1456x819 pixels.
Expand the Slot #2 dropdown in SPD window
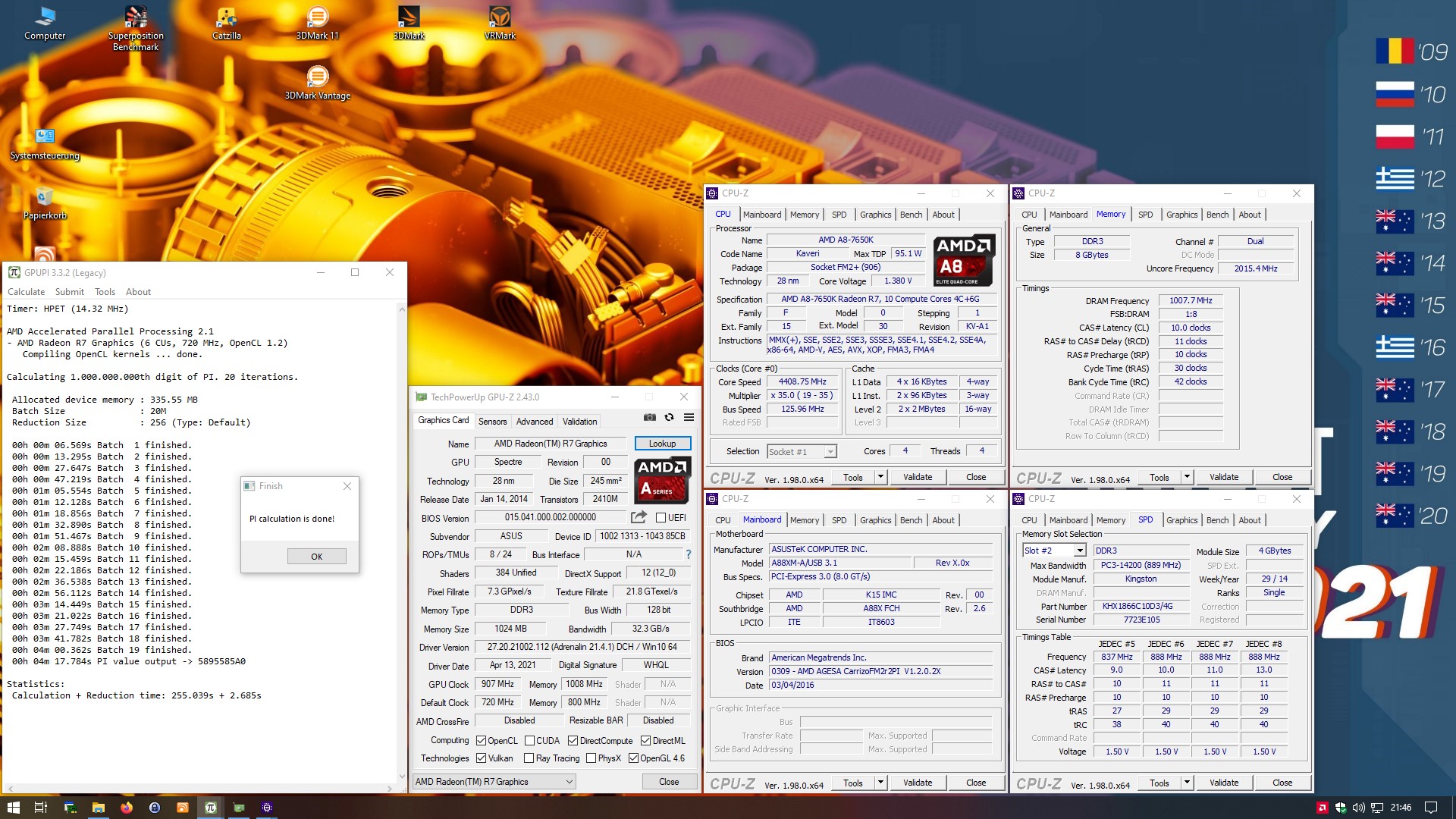[1080, 551]
